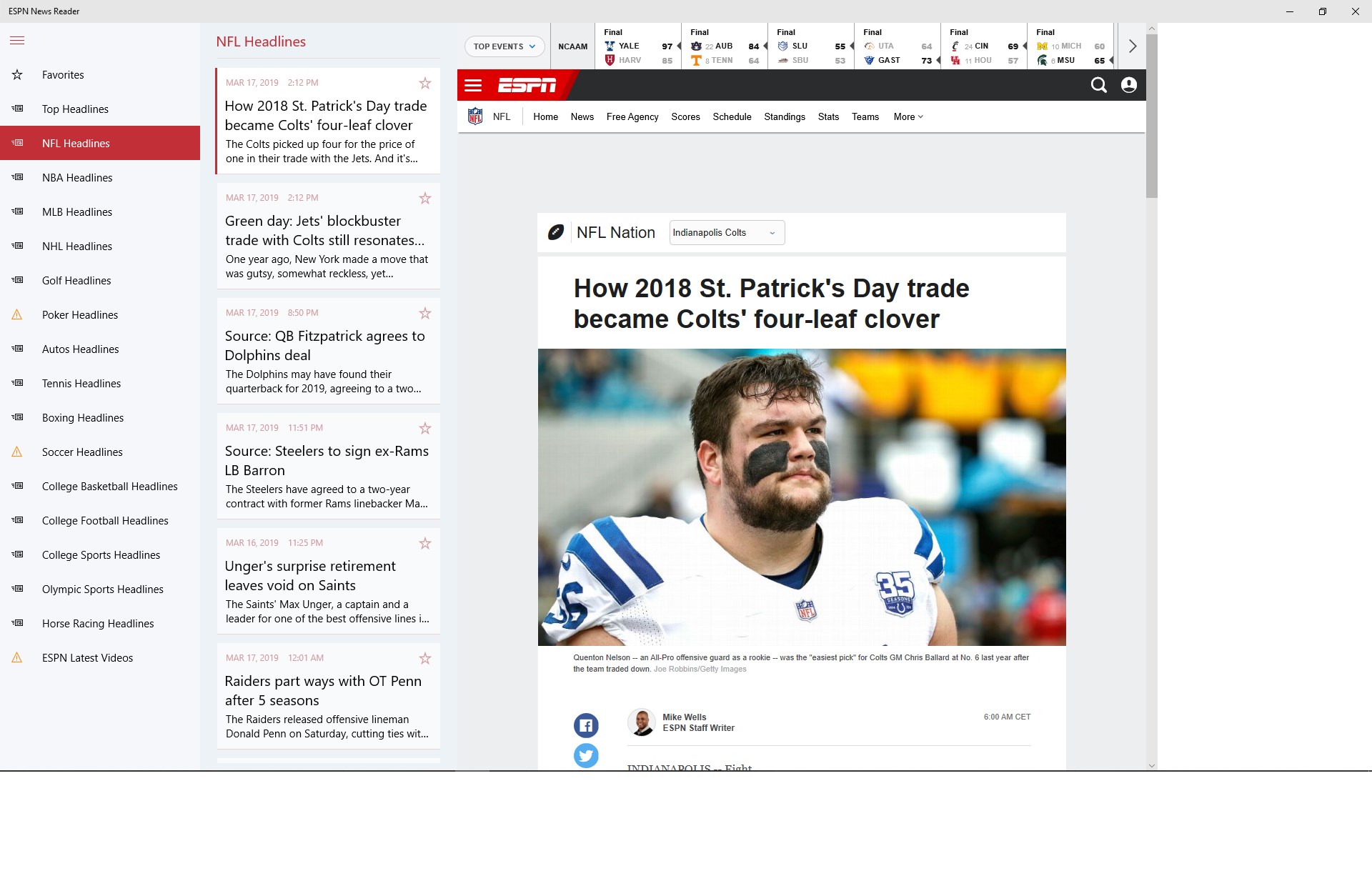Open ESPN site hamburger menu
The width and height of the screenshot is (1372, 886).
coord(473,86)
